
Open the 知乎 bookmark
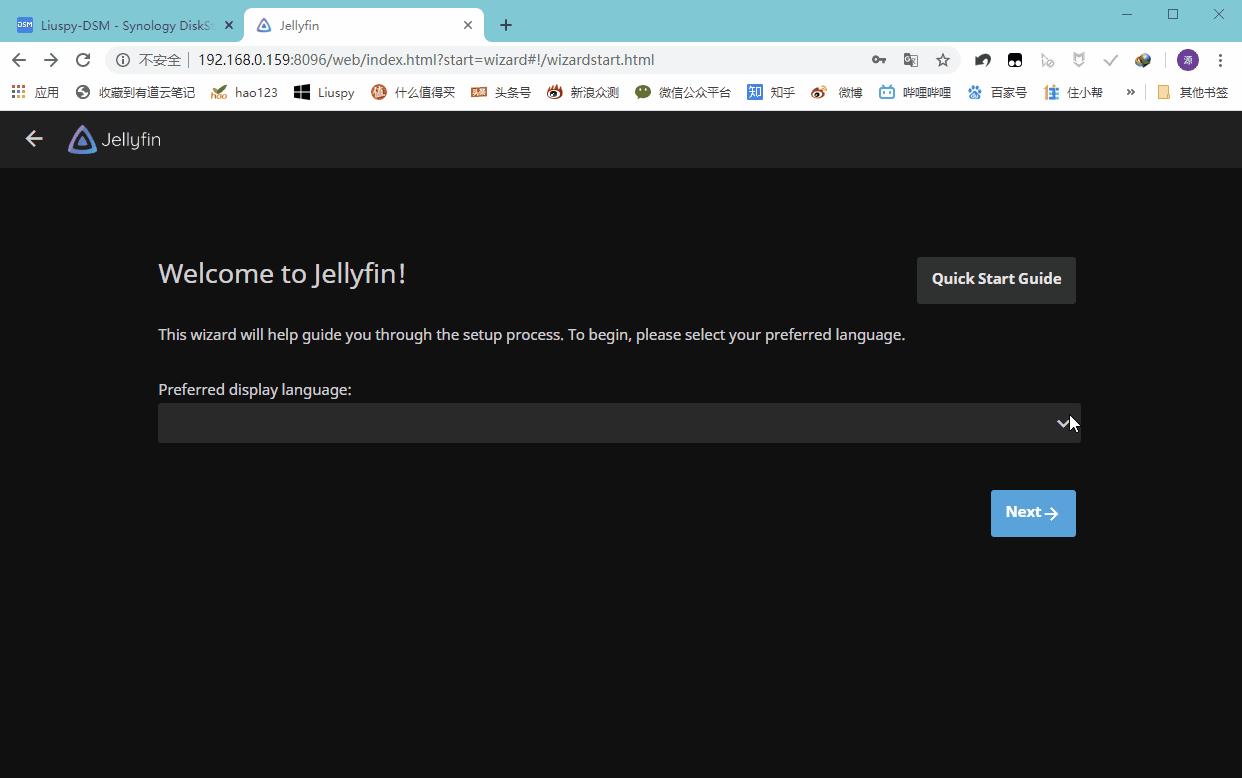771,92
